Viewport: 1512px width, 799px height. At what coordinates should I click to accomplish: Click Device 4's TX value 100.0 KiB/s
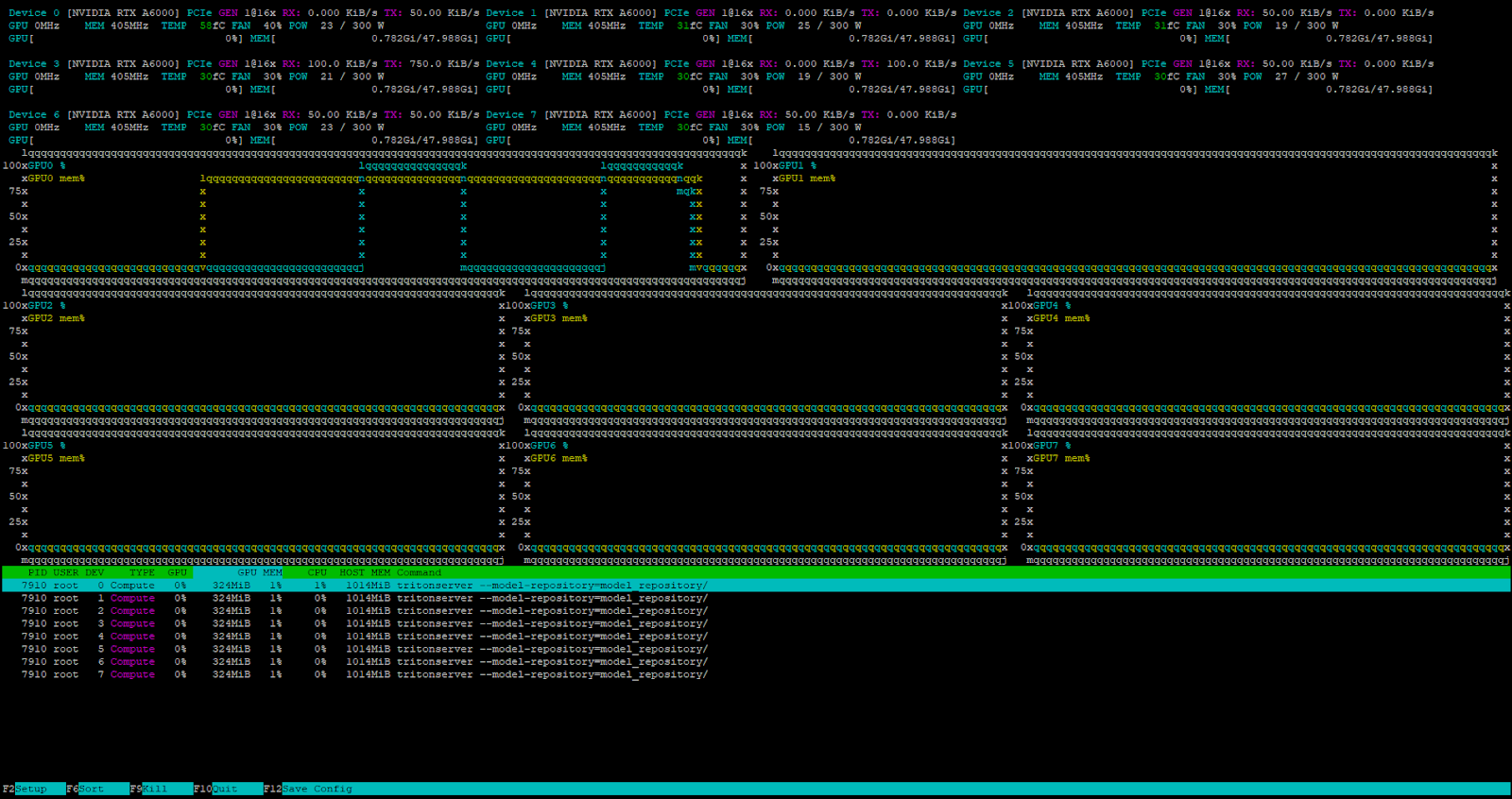tap(921, 64)
